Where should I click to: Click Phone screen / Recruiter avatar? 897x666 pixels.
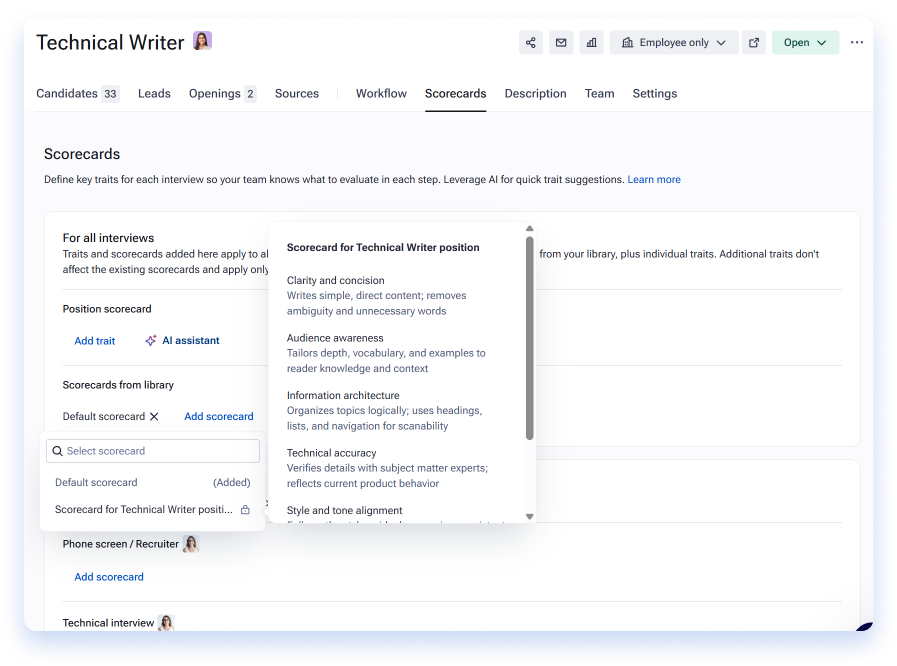pyautogui.click(x=190, y=544)
